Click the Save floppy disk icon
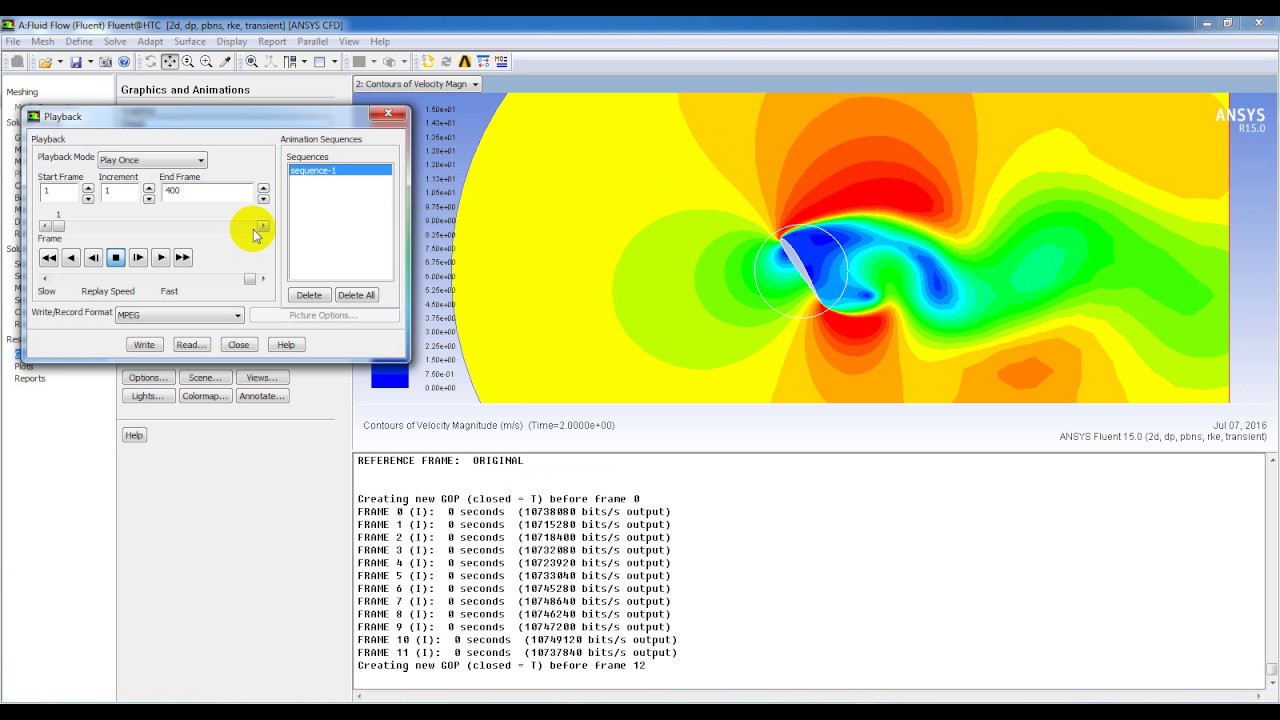This screenshot has height=720, width=1280. [x=76, y=62]
